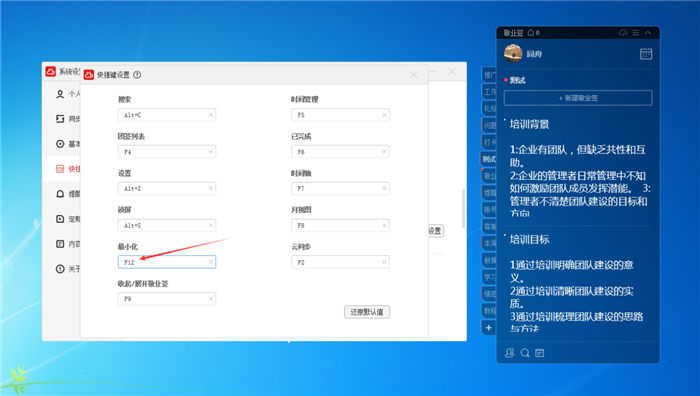Open the contacts icon at panel bottom
The height and width of the screenshot is (396, 700).
pos(509,353)
